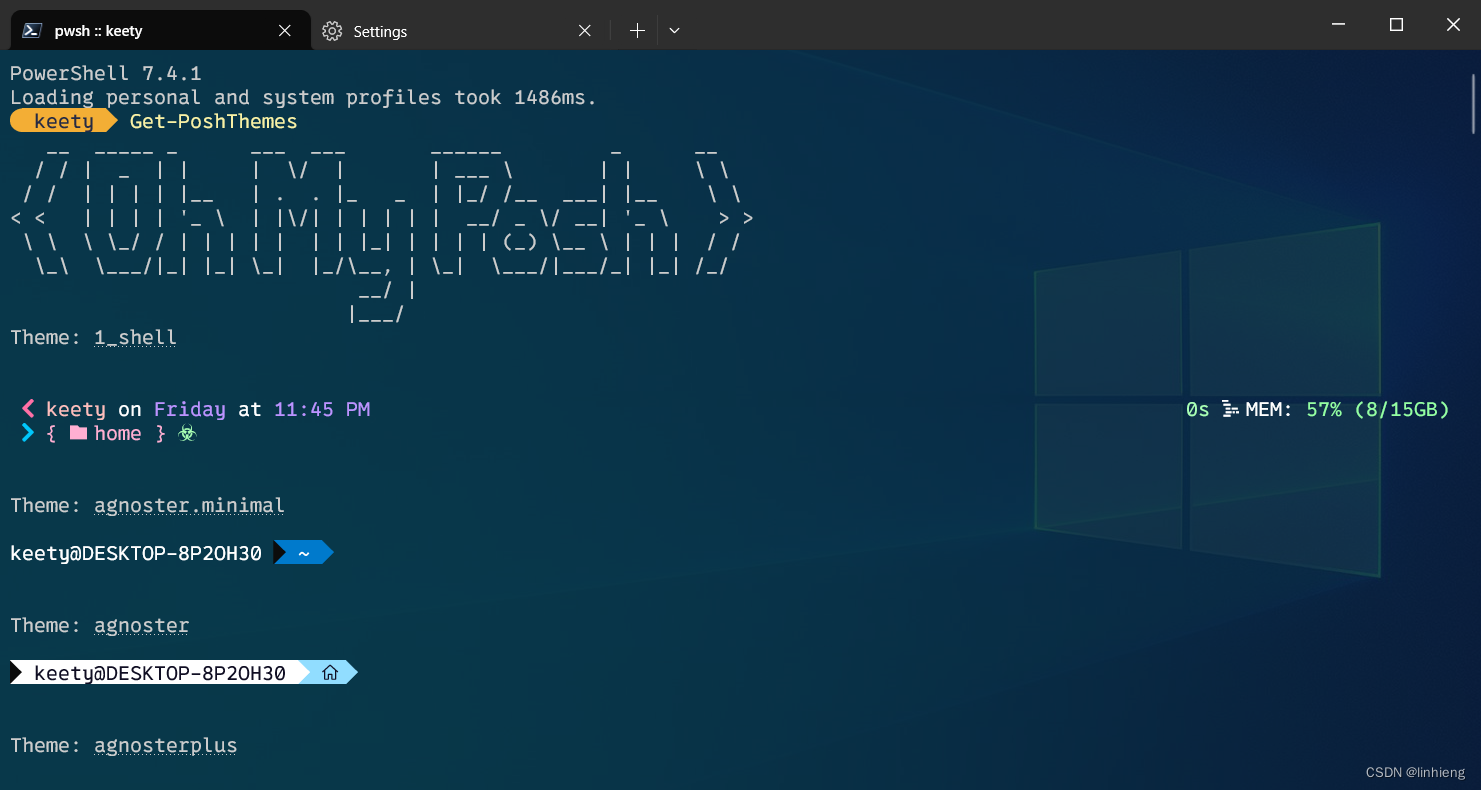Click the memory icon before MEM

[x=1231, y=409]
